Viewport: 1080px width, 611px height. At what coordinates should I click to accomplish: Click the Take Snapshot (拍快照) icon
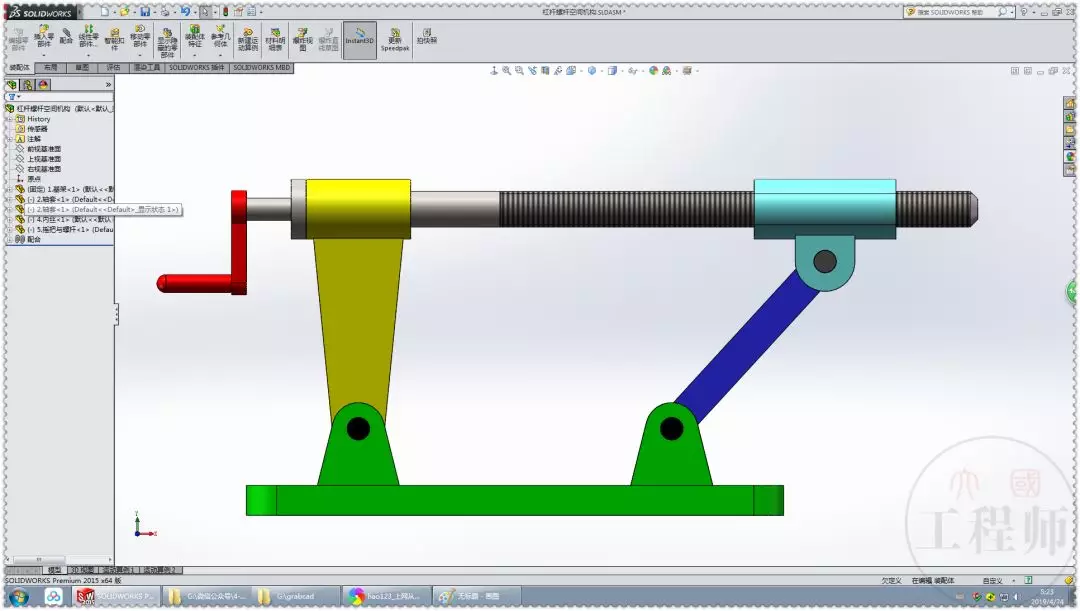click(x=426, y=36)
